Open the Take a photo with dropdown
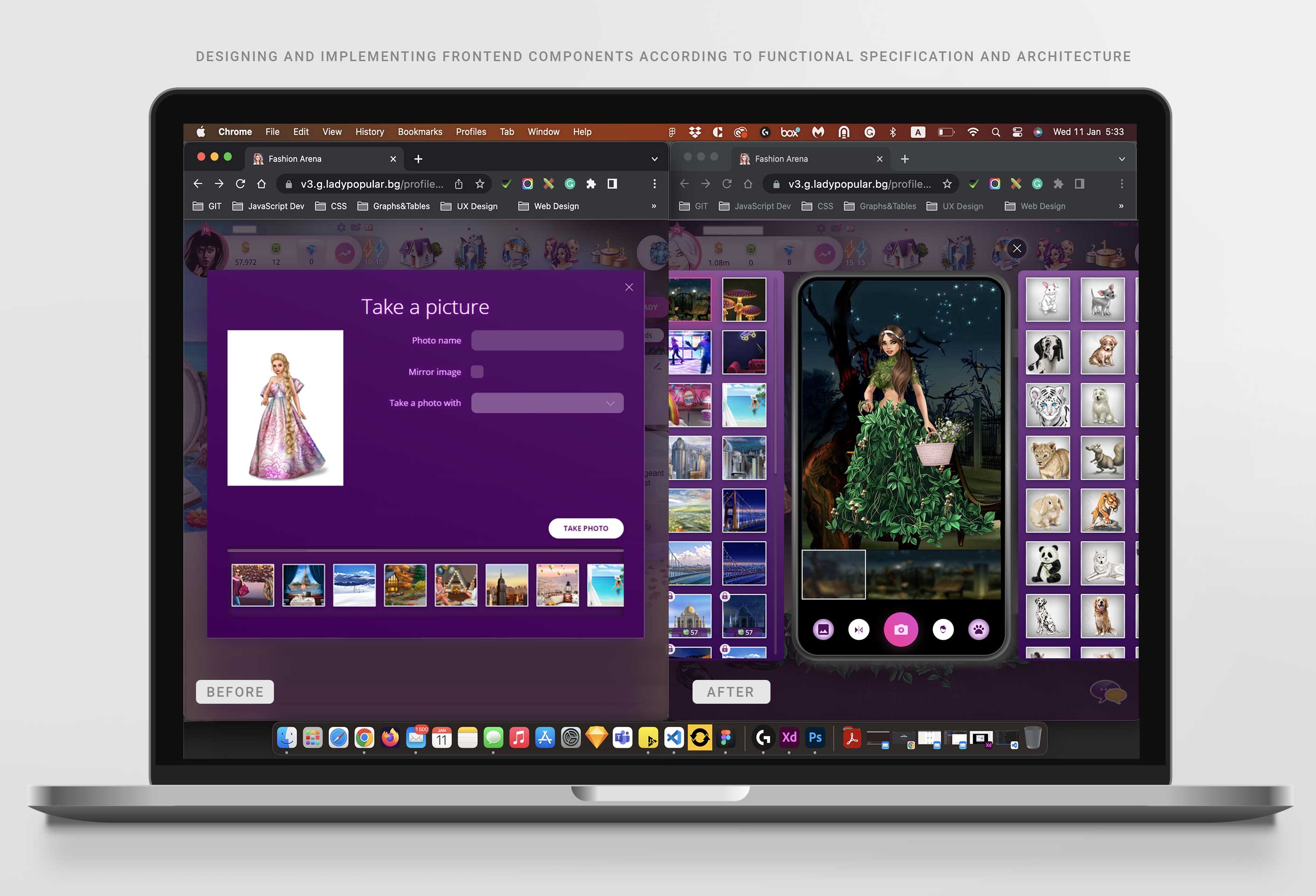Viewport: 1316px width, 896px height. click(547, 403)
